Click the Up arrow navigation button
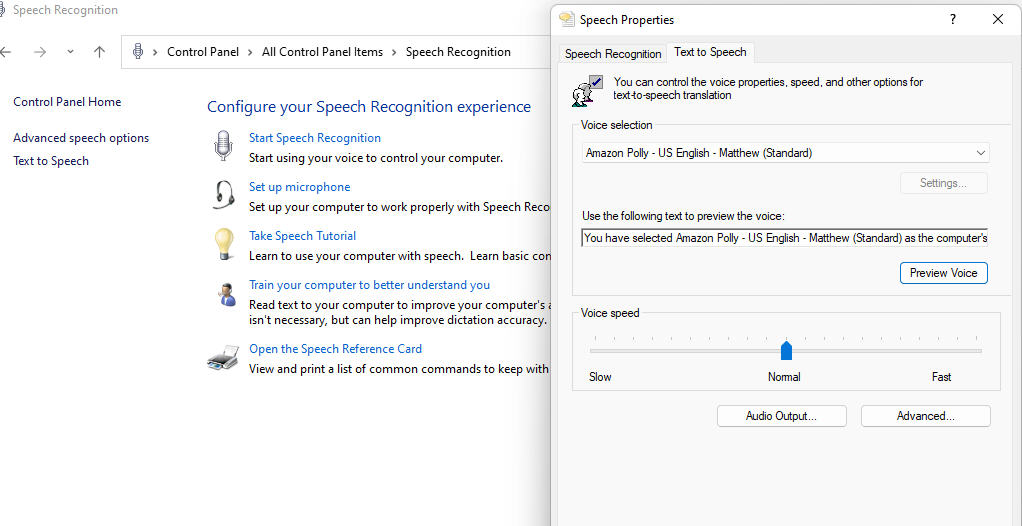Image resolution: width=1022 pixels, height=526 pixels. (99, 52)
